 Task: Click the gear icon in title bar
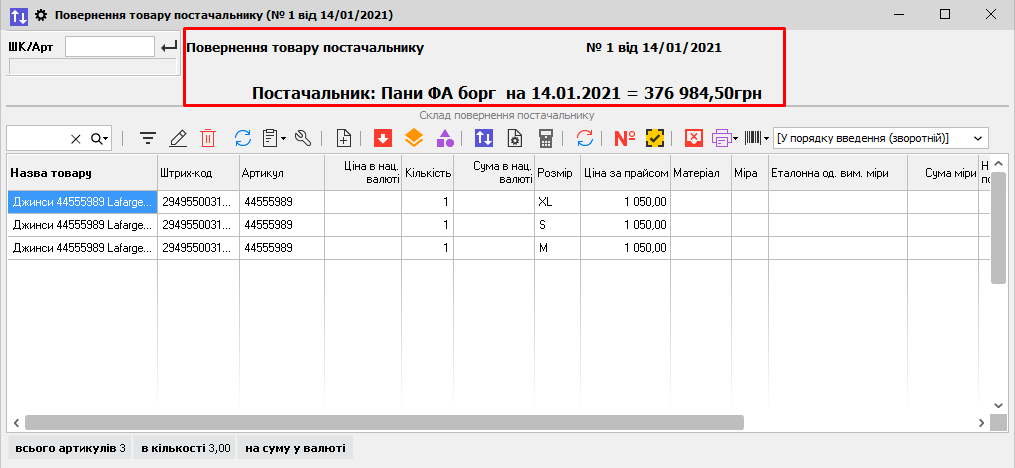[41, 14]
